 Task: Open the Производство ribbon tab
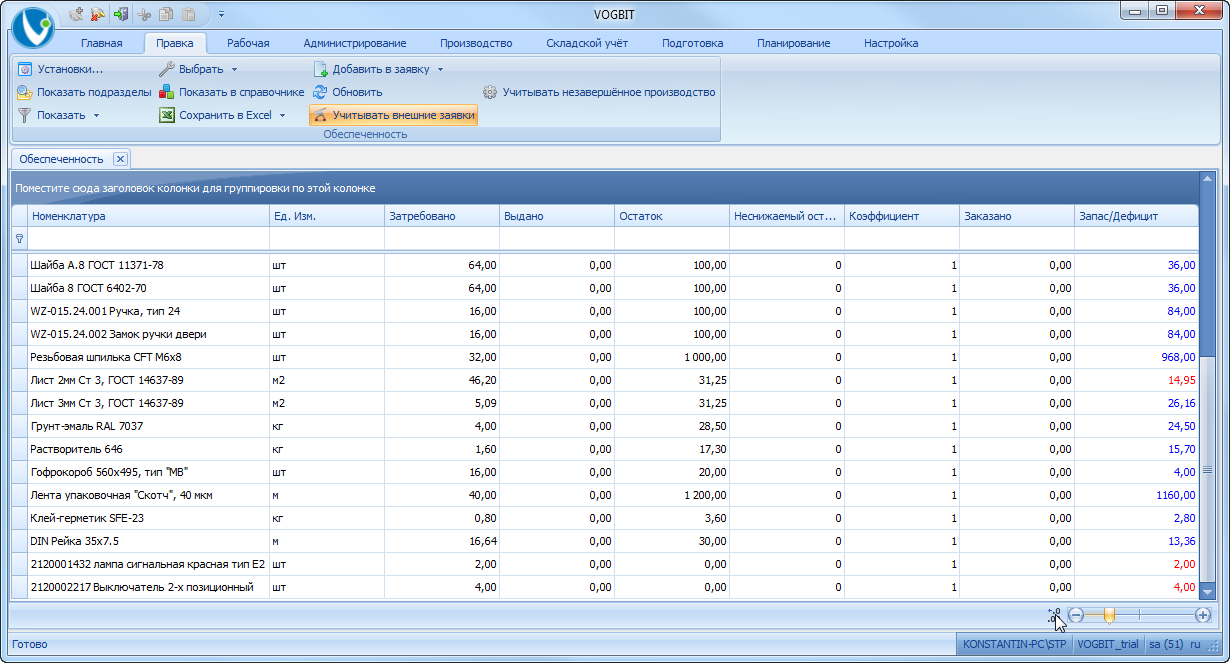pos(476,43)
